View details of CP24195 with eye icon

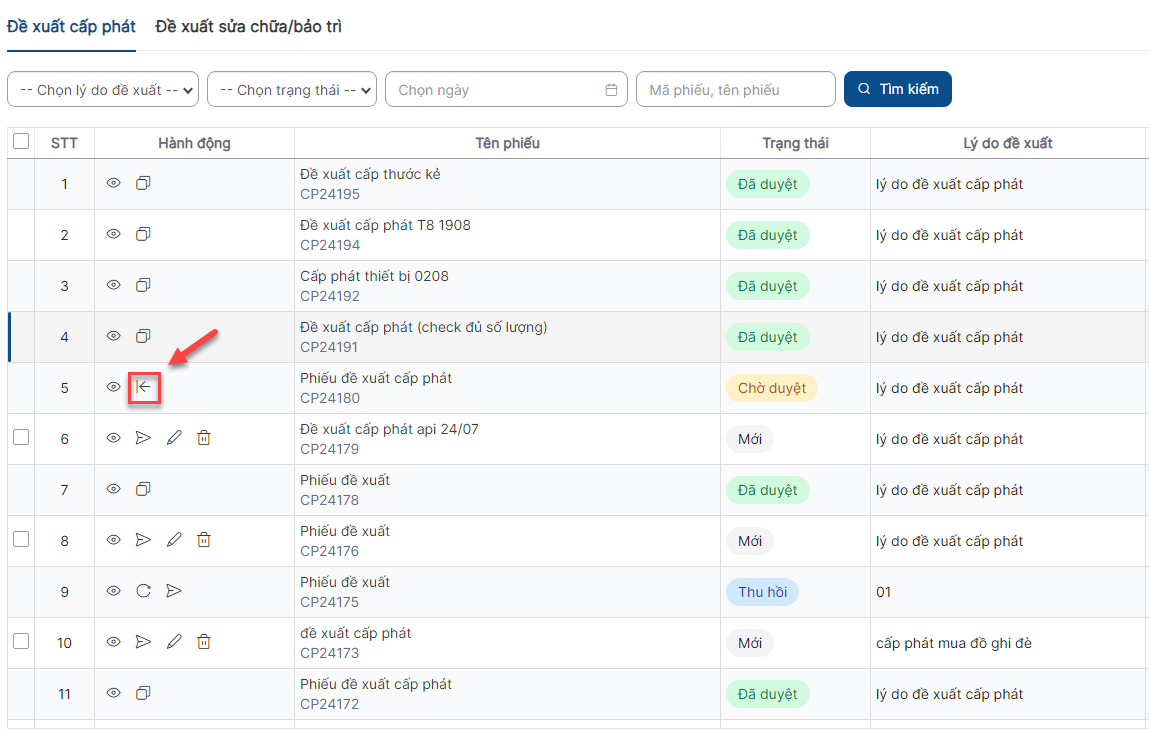click(114, 182)
